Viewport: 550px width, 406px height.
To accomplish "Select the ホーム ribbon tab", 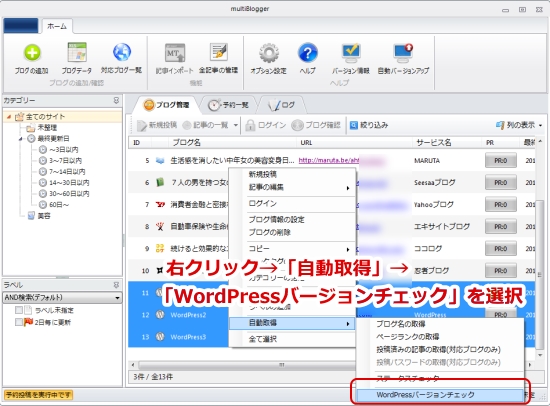I will tap(57, 26).
